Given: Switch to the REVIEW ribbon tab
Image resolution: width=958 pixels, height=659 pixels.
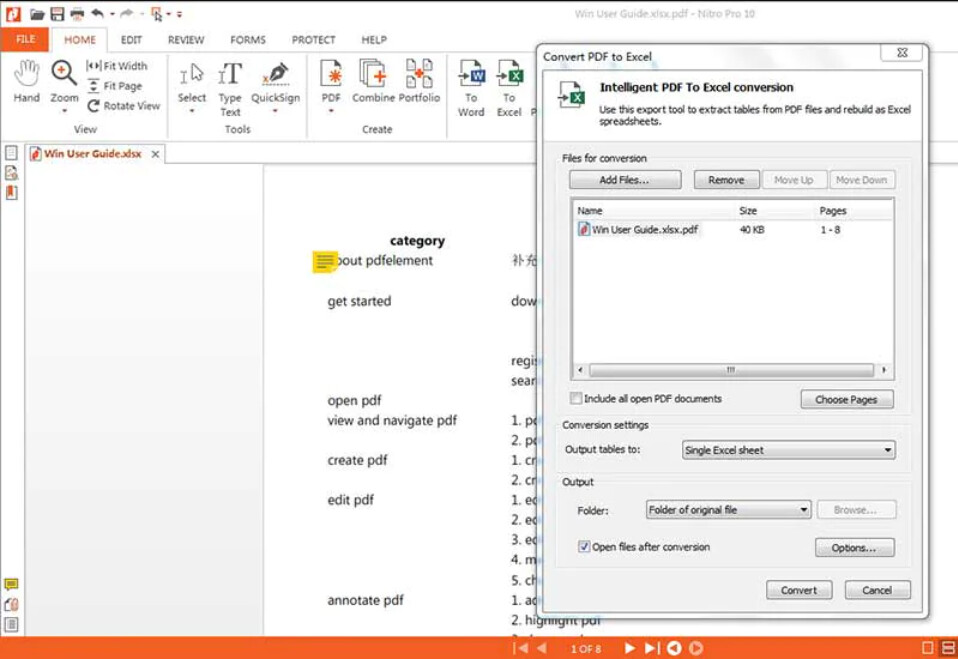Looking at the screenshot, I should 186,40.
